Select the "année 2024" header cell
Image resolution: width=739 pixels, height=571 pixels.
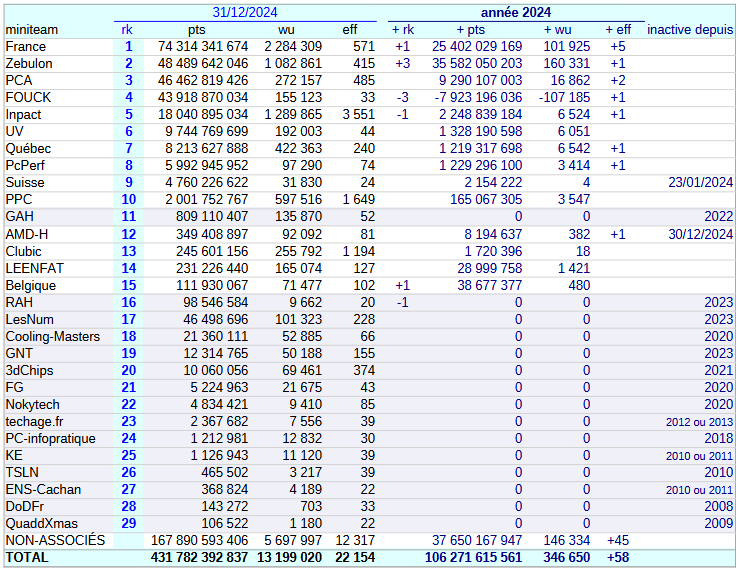[515, 12]
